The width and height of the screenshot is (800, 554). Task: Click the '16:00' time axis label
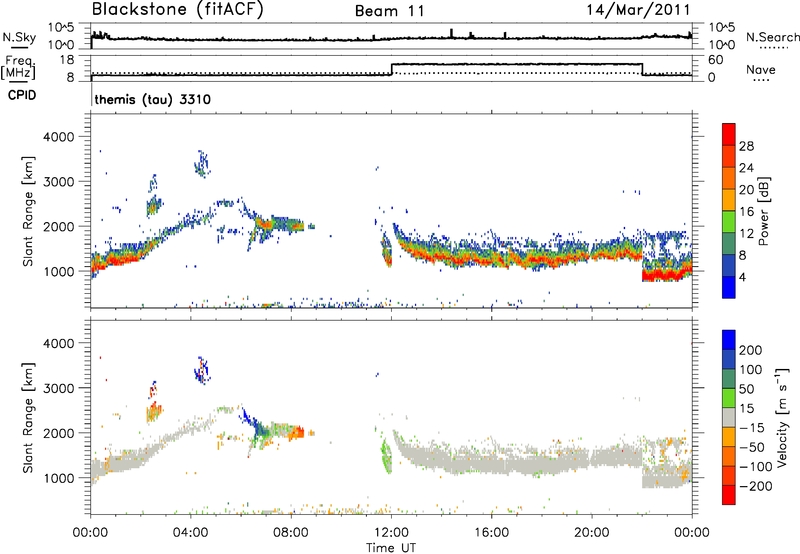491,533
